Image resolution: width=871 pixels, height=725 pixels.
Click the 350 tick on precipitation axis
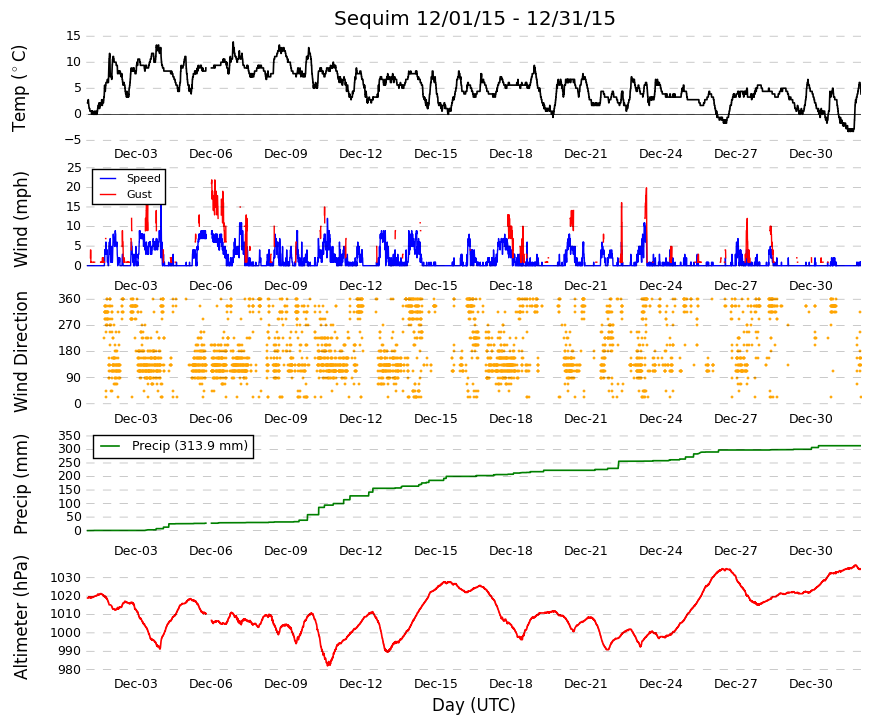69,436
